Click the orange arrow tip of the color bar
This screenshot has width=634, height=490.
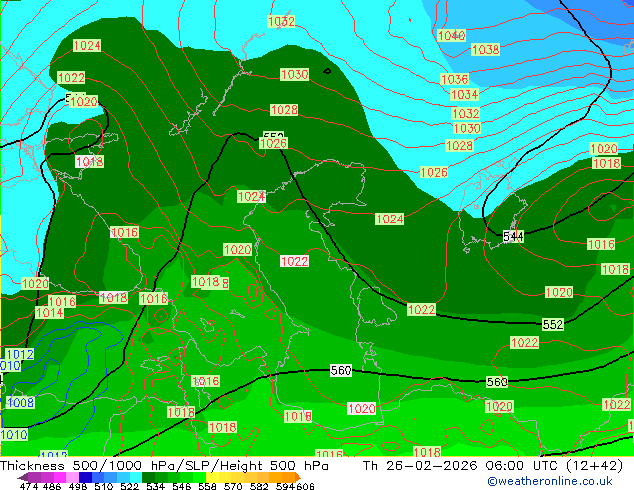point(298,477)
